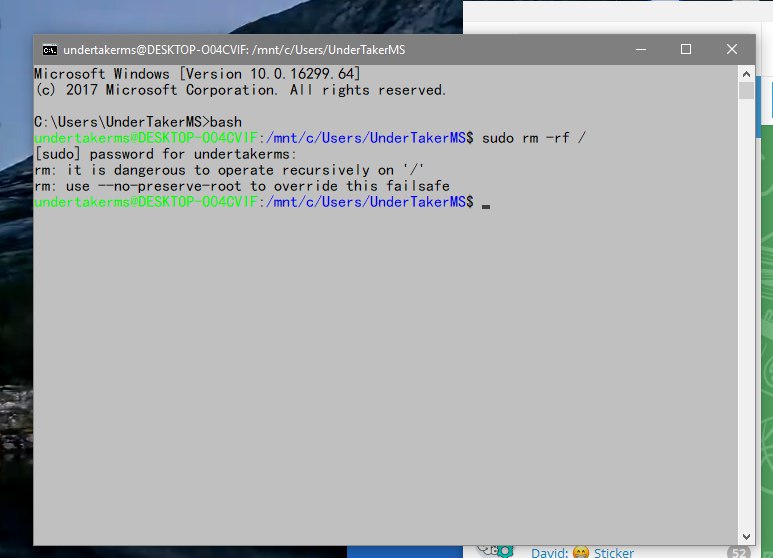Click the console scrollbar thumb
The height and width of the screenshot is (558, 773).
point(746,91)
